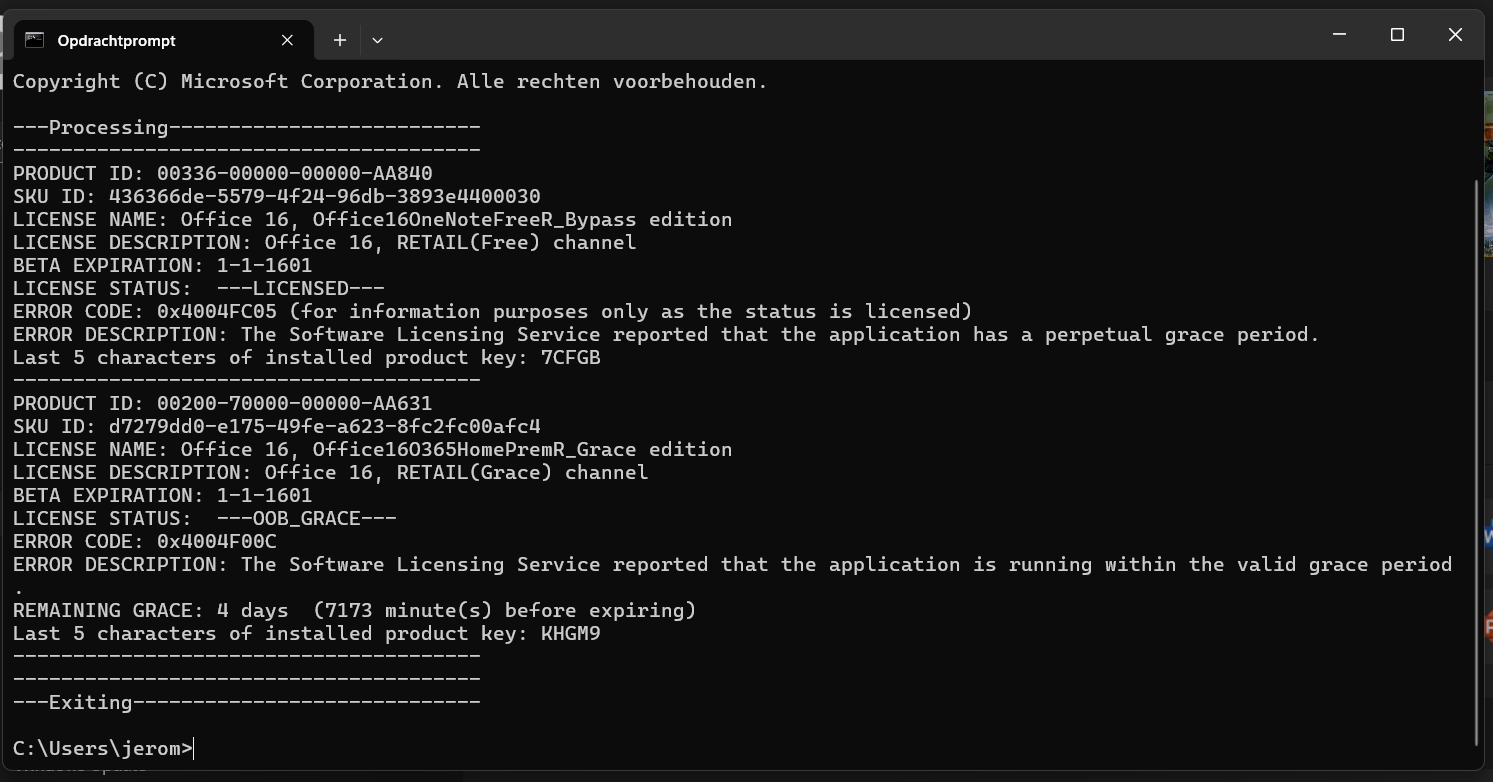Select the Opdrachtprompt tab
Screen dimensions: 1493x782
tap(162, 40)
